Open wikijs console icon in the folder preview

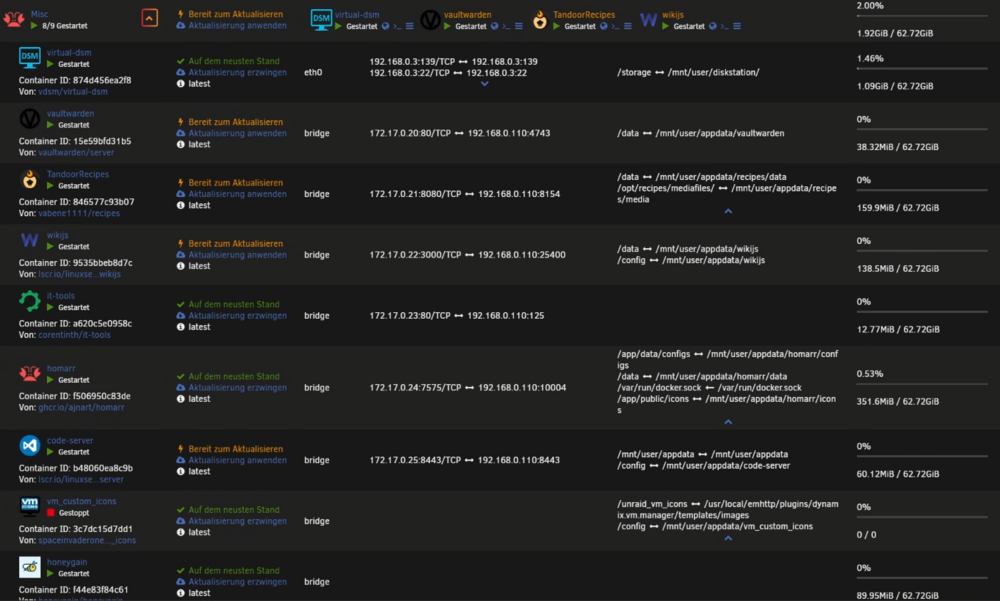click(724, 26)
